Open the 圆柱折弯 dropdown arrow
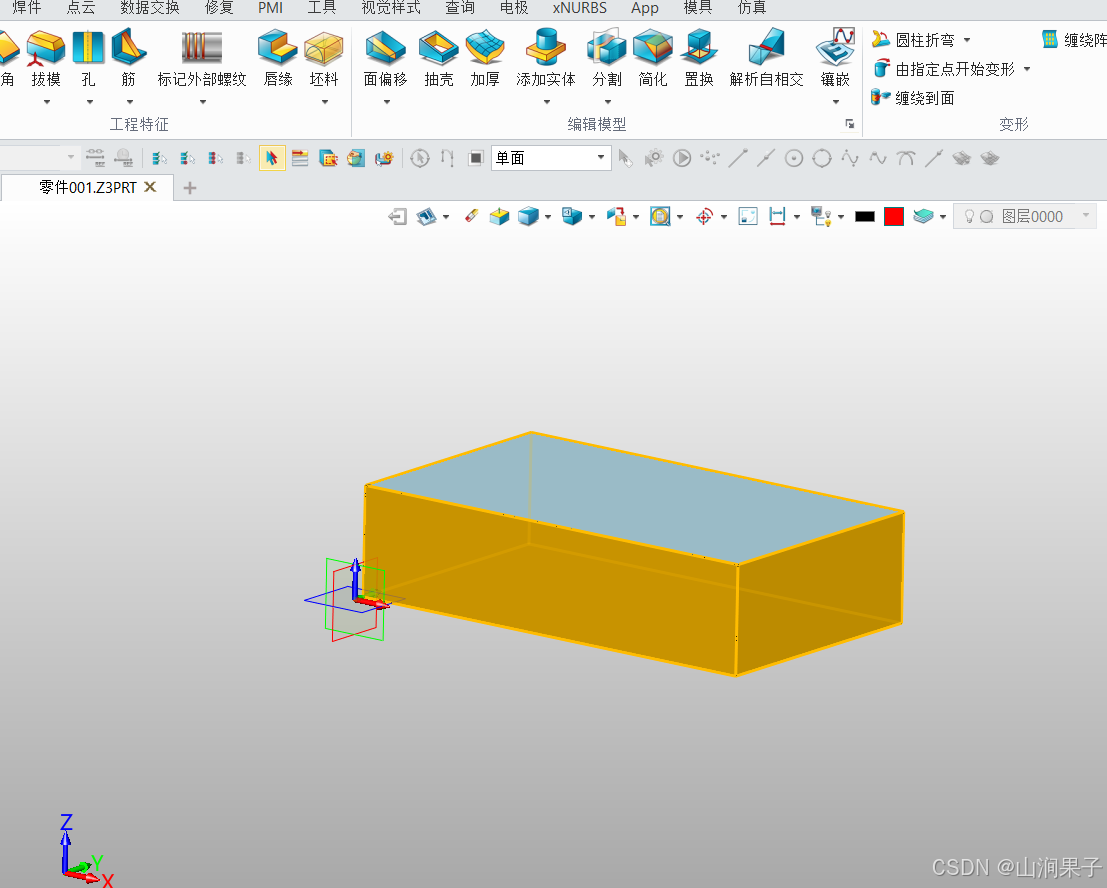 click(967, 40)
